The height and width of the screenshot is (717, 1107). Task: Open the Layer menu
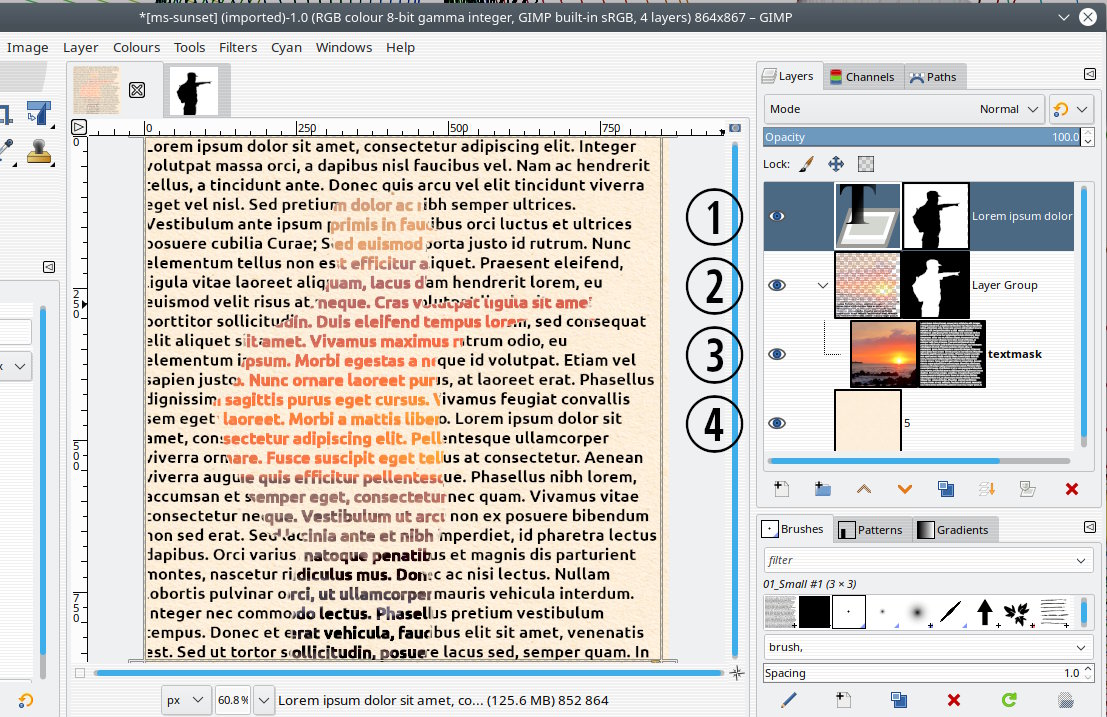[x=80, y=47]
